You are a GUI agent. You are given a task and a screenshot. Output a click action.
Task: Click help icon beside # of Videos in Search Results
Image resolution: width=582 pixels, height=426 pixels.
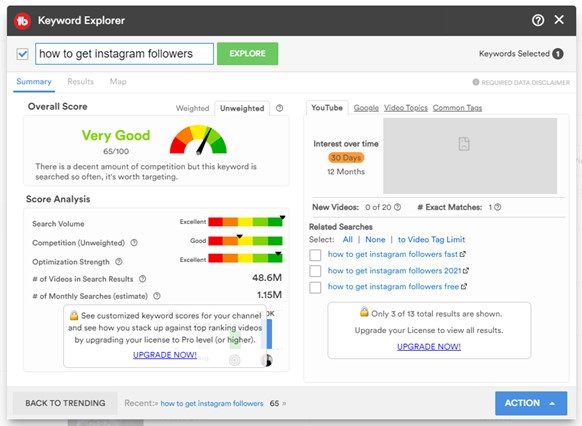[x=143, y=279]
